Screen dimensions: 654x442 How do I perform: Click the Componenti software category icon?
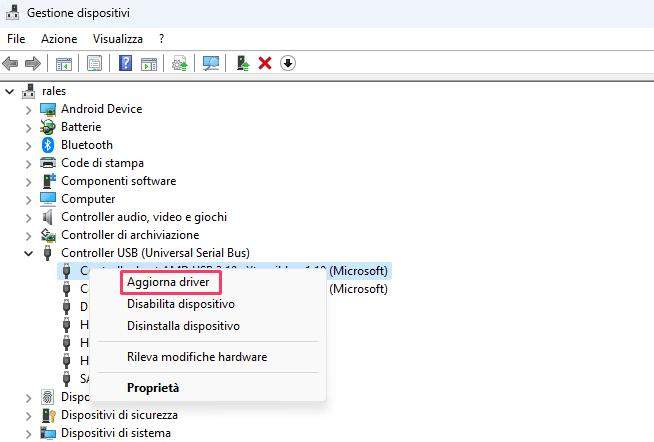(x=49, y=181)
